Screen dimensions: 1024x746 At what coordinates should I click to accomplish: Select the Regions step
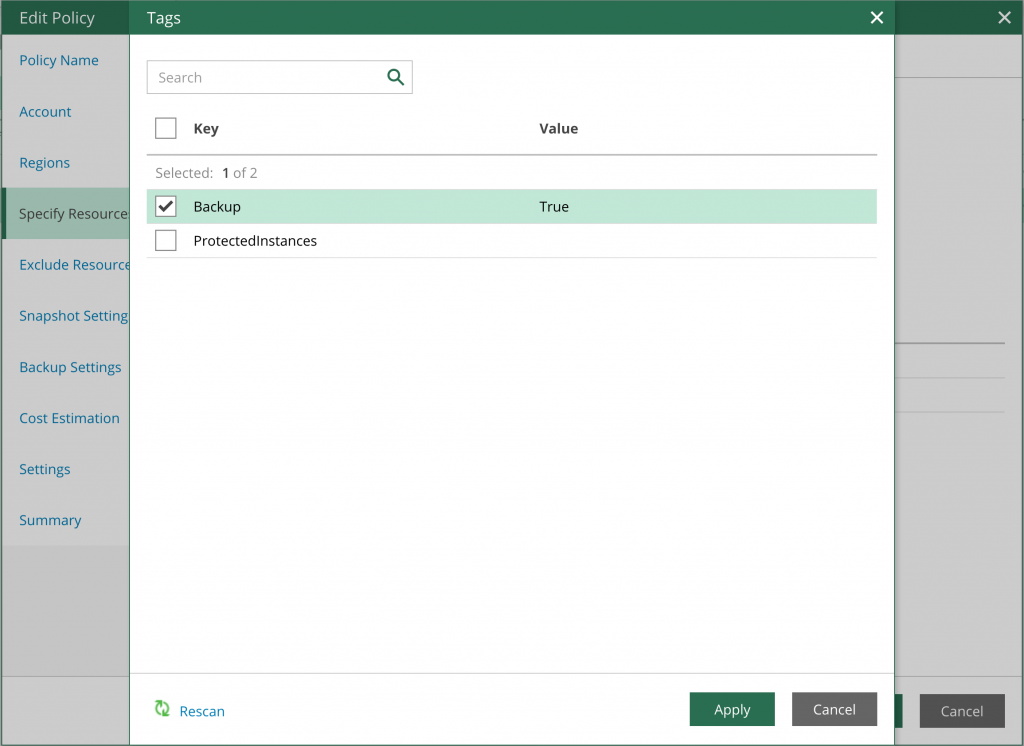click(x=45, y=162)
